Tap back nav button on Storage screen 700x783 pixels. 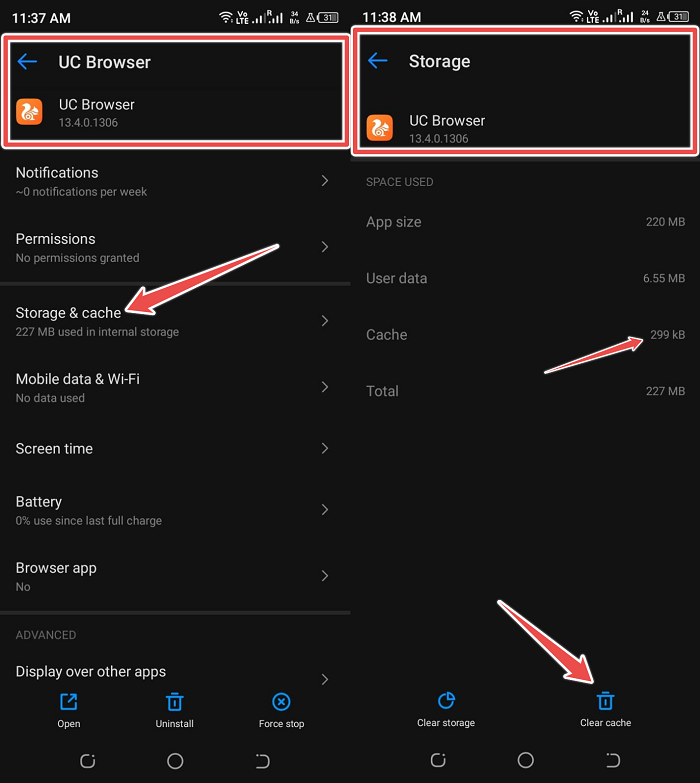[613, 760]
